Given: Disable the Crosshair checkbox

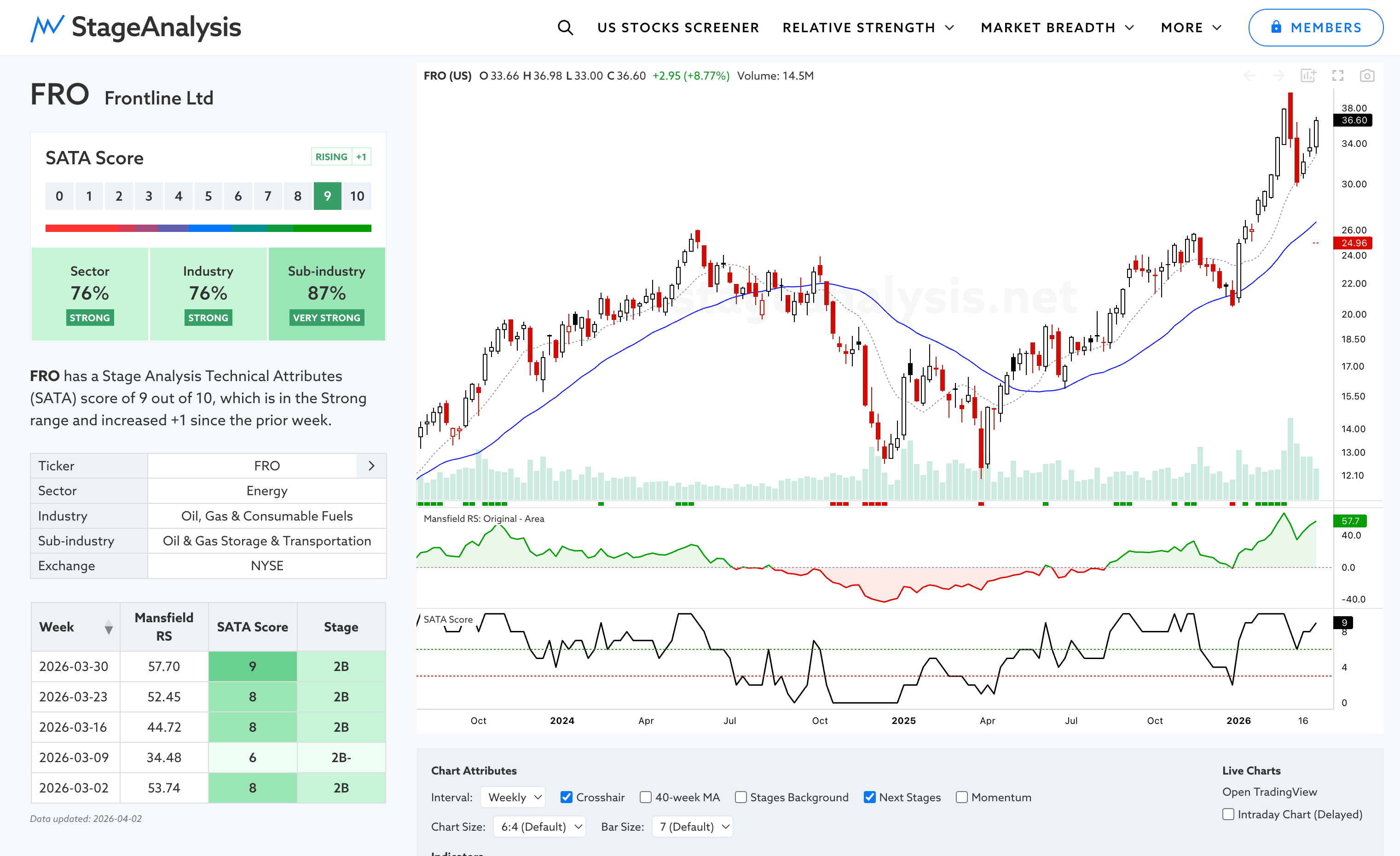Looking at the screenshot, I should coord(566,797).
